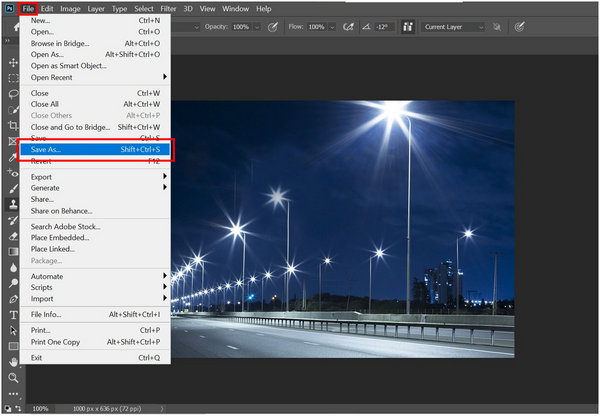The height and width of the screenshot is (416, 600).
Task: Select the Gradient tool
Action: coord(13,251)
